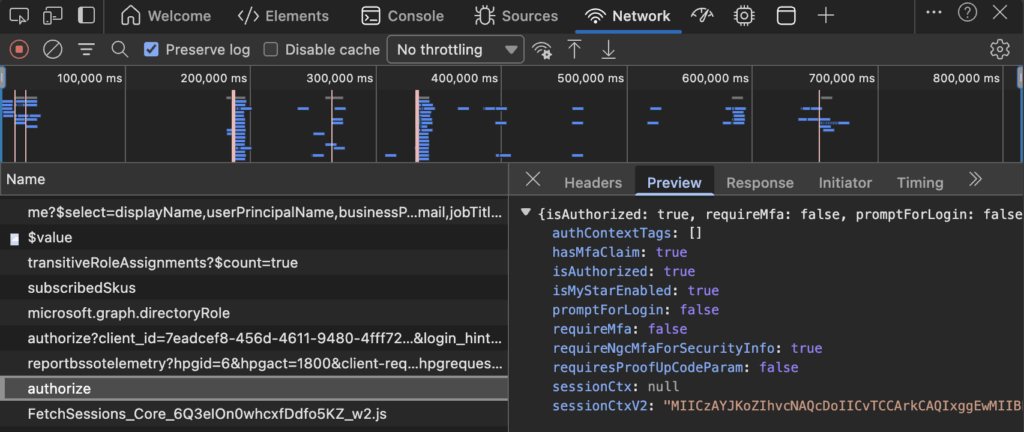Select the subscribedSkus request
Screen dimensions: 1024x432
coord(81,288)
